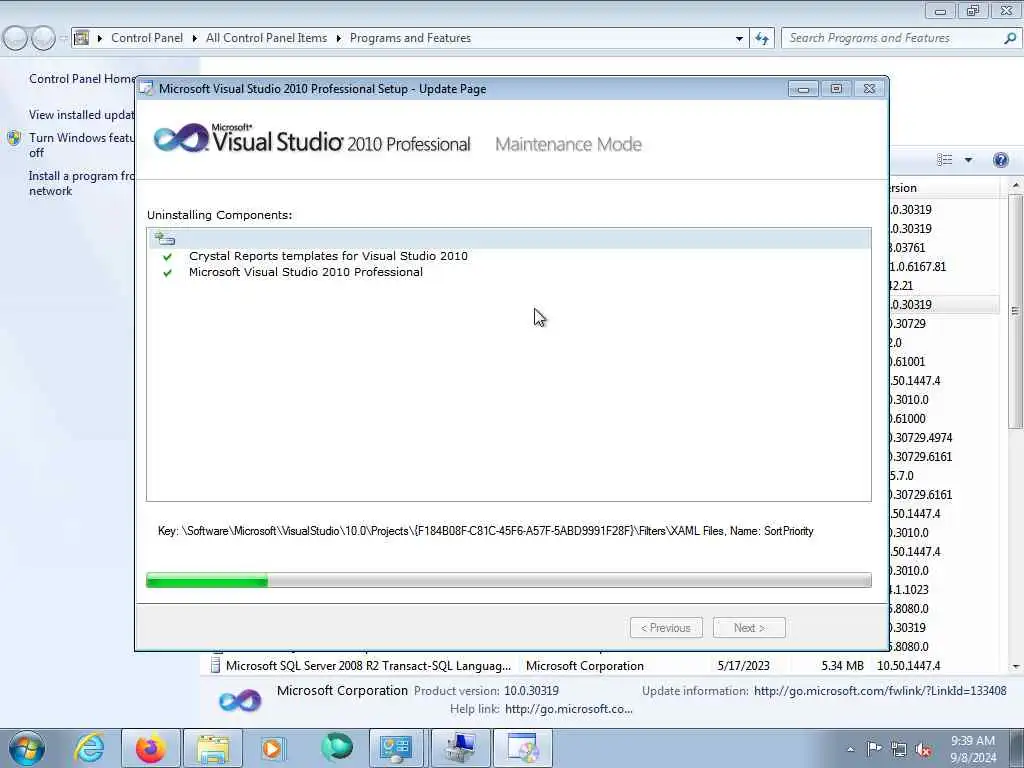Open the Windows Start menu orb
Viewport: 1024px width, 768px height.
(27, 748)
